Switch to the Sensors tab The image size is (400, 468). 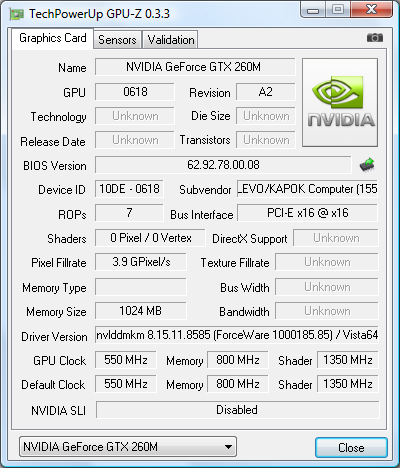[x=117, y=40]
